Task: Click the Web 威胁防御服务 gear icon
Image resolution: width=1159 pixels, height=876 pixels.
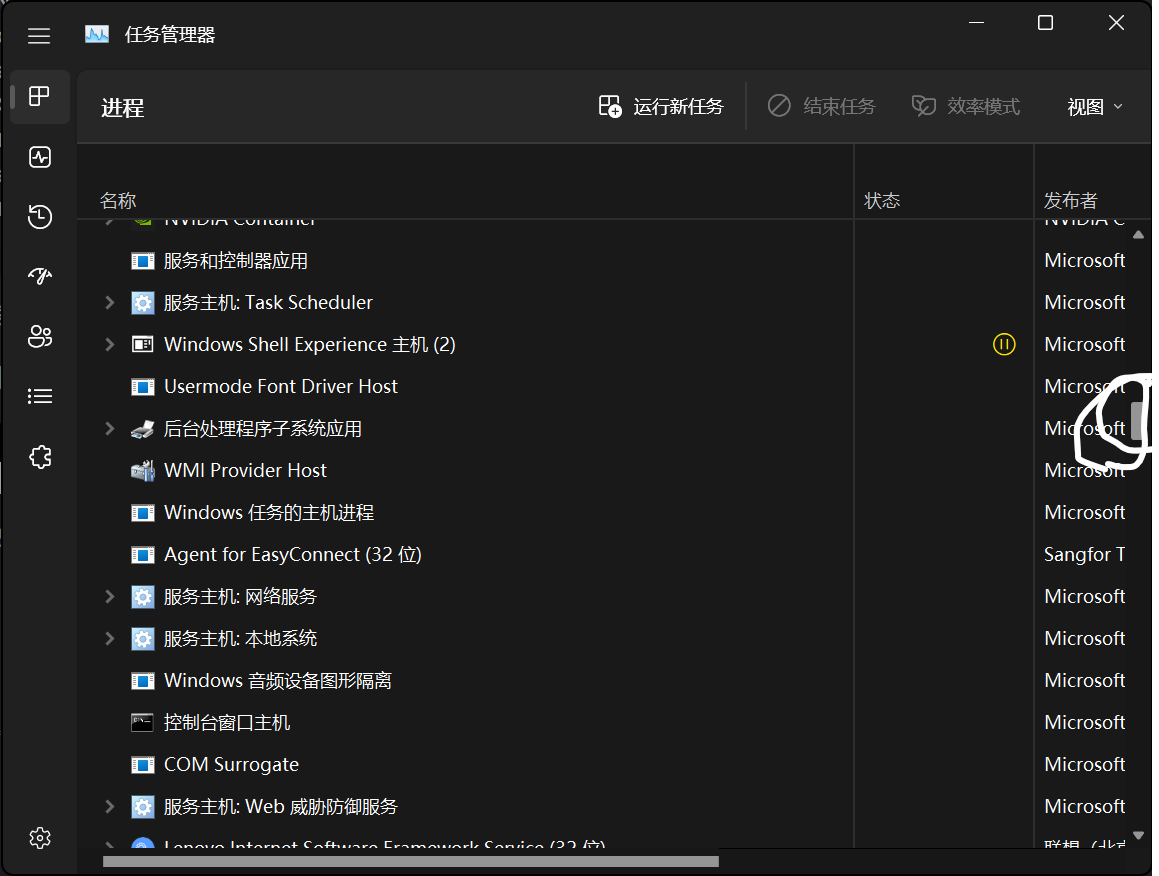Action: pyautogui.click(x=143, y=807)
